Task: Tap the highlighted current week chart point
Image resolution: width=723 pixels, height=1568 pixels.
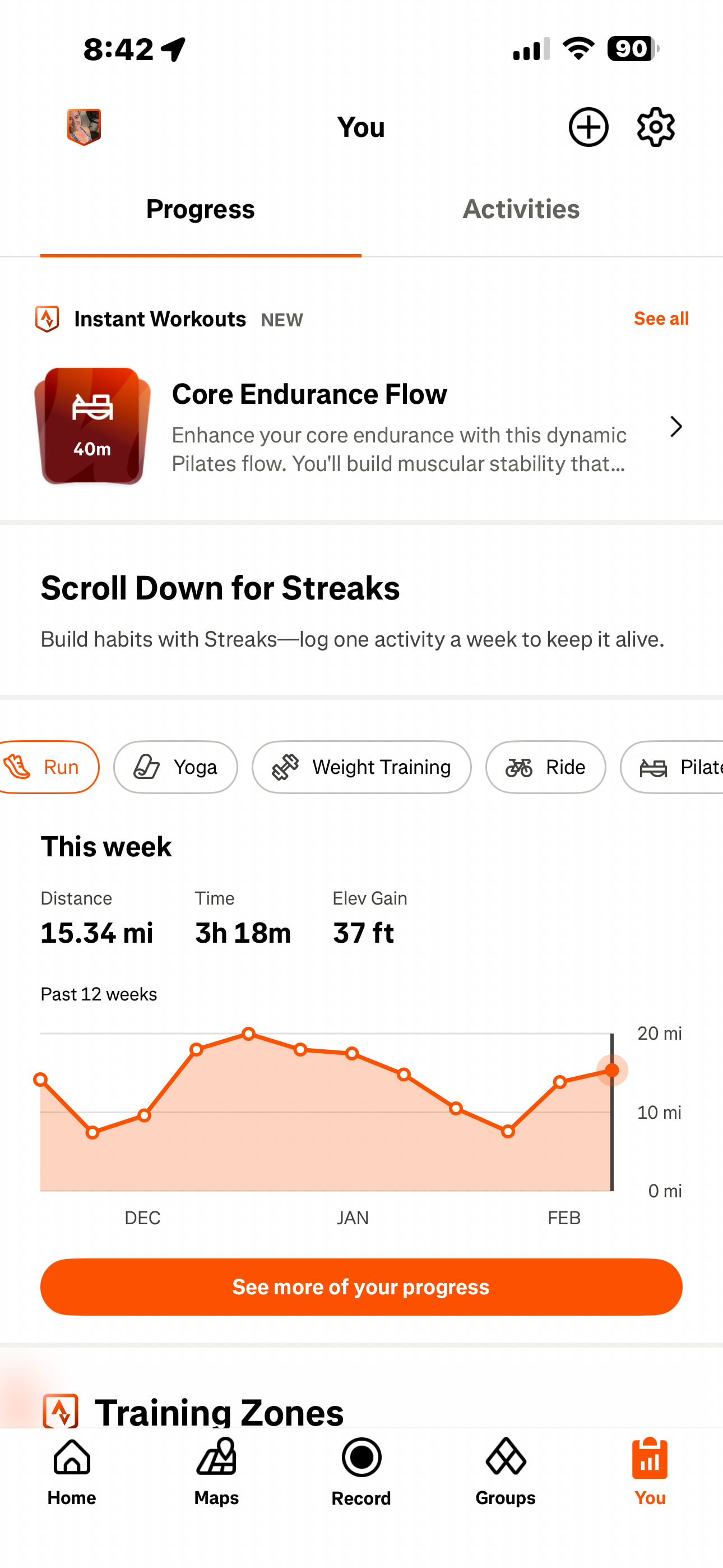Action: pos(611,1070)
